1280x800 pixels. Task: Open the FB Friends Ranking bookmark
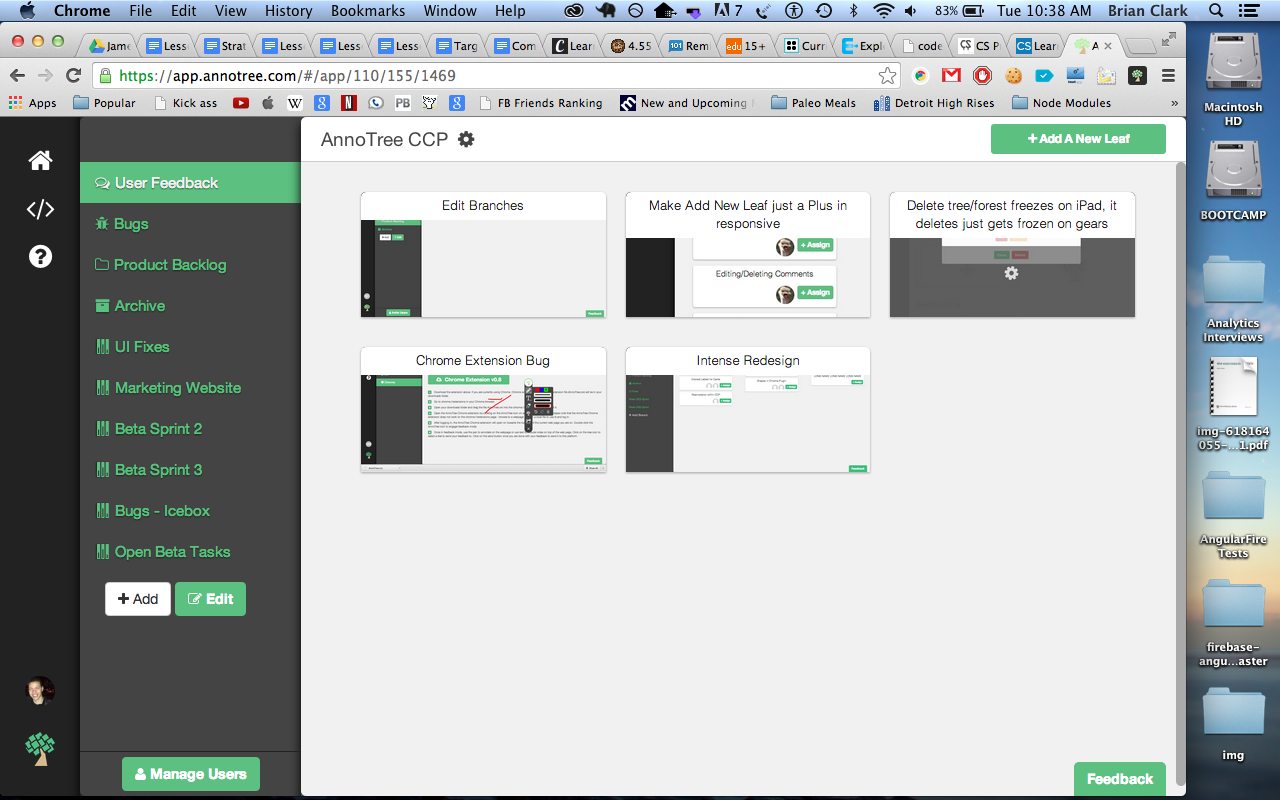(x=541, y=103)
